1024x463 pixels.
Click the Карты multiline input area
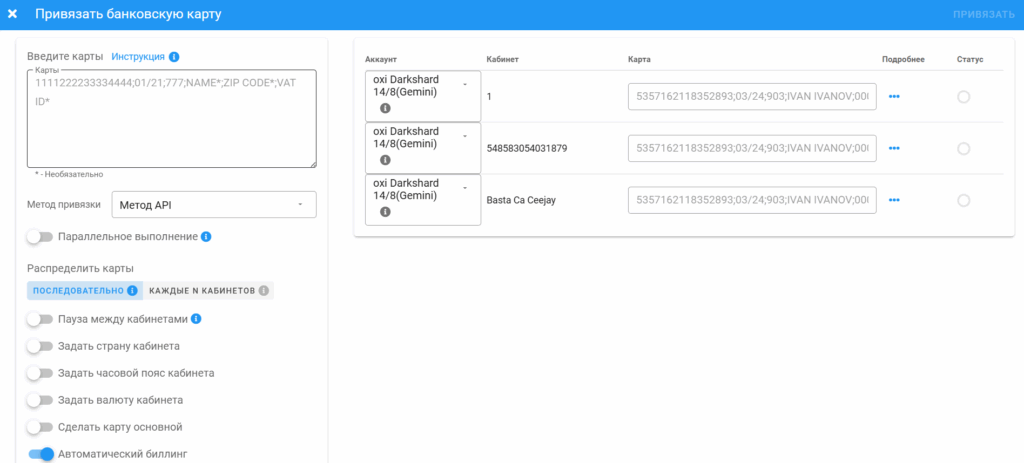(x=172, y=119)
